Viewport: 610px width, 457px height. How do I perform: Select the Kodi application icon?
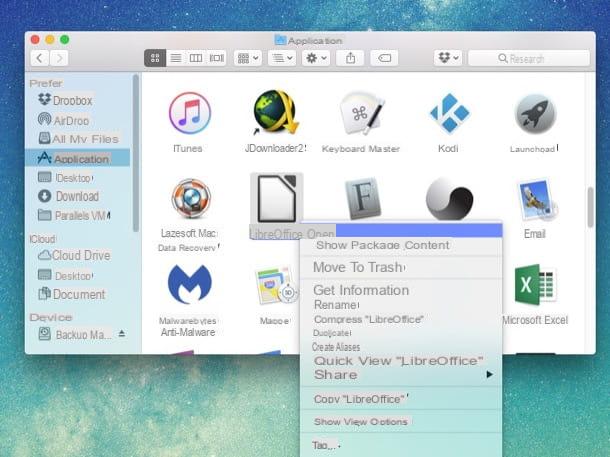(449, 113)
